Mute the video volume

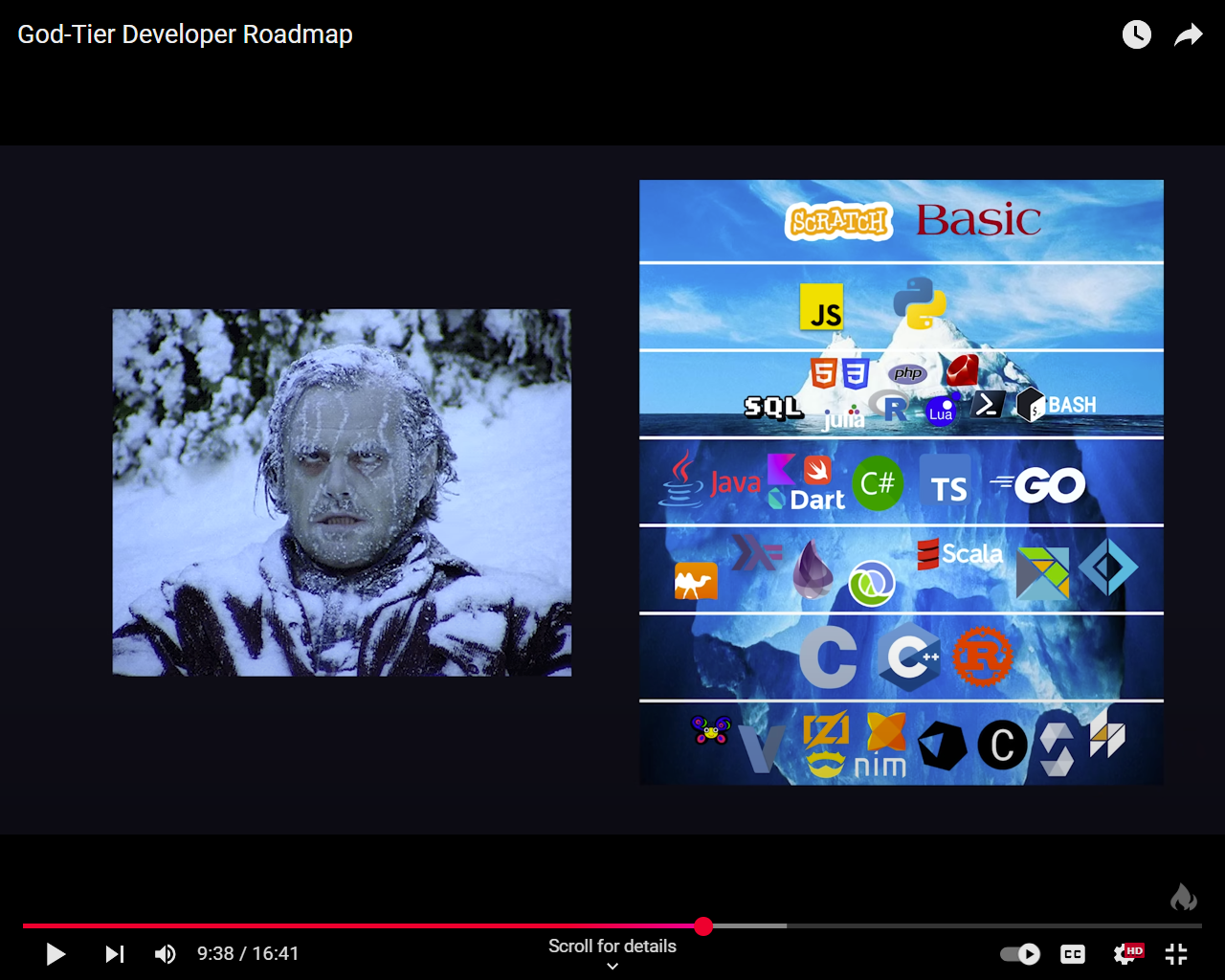[x=166, y=954]
